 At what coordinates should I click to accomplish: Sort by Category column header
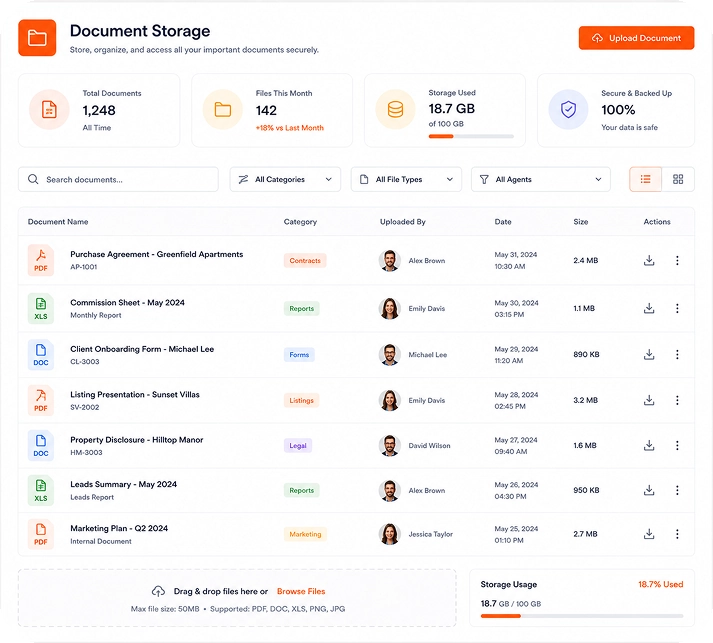coord(300,222)
